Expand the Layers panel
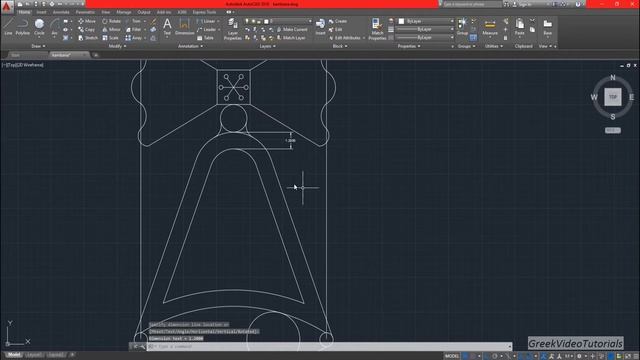 point(267,46)
